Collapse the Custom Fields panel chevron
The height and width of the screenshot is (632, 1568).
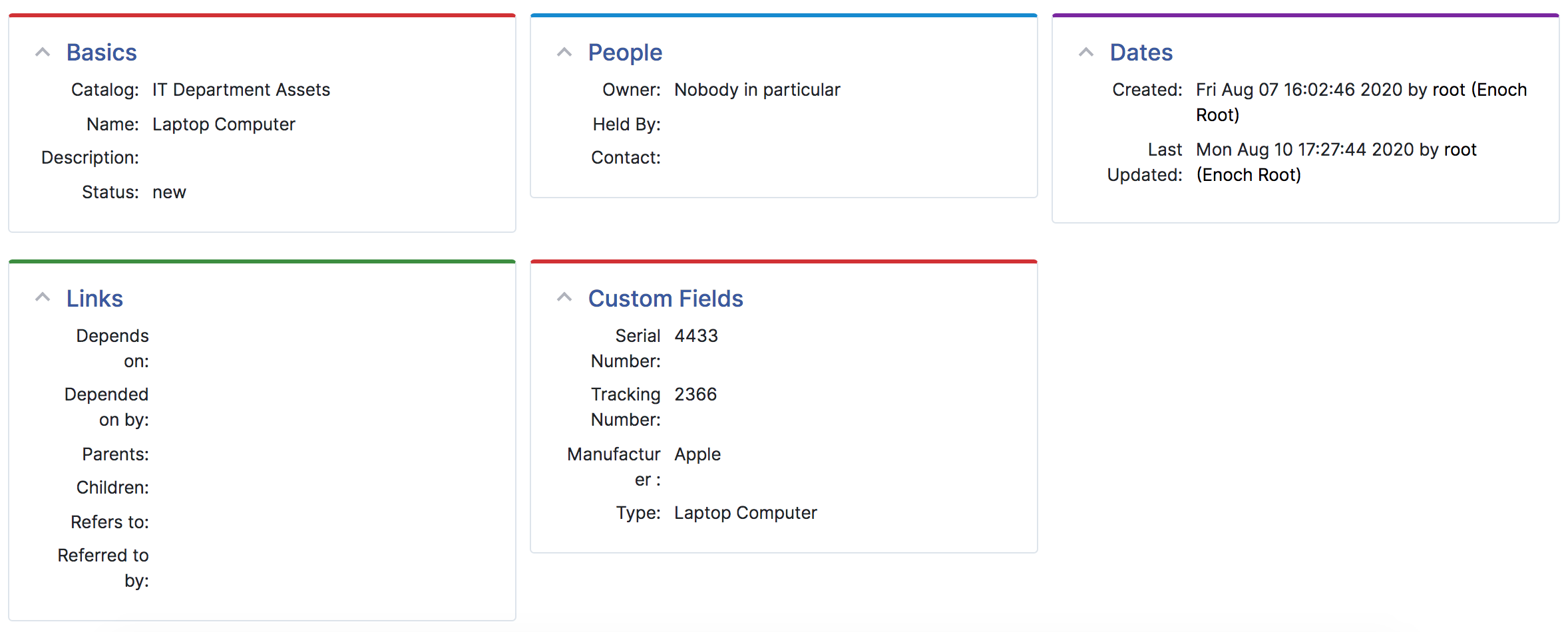click(x=564, y=297)
